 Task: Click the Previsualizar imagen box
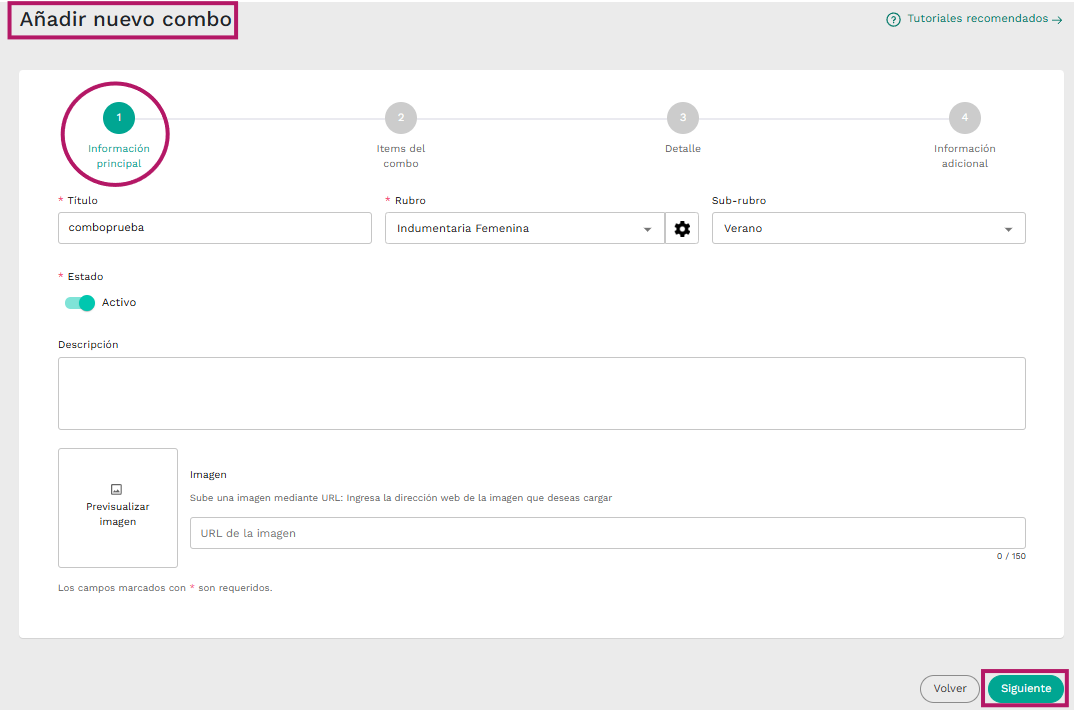pyautogui.click(x=118, y=508)
